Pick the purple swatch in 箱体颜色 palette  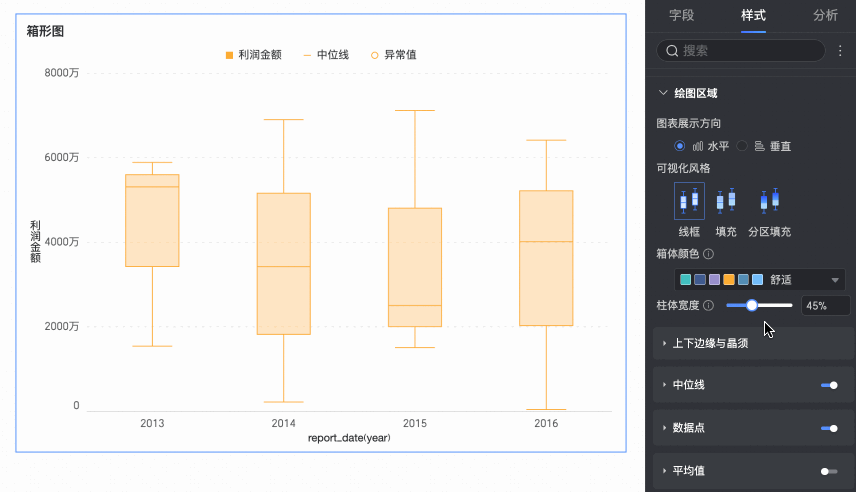(714, 280)
